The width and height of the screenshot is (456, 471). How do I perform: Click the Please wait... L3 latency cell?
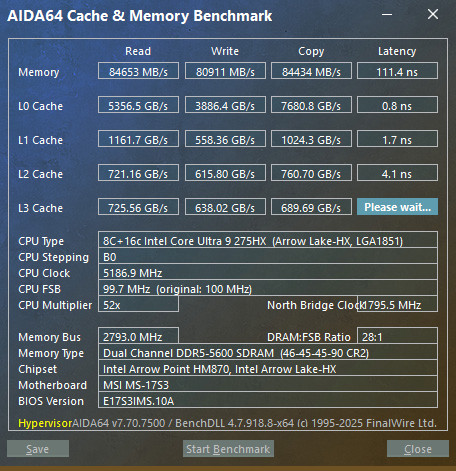(397, 207)
